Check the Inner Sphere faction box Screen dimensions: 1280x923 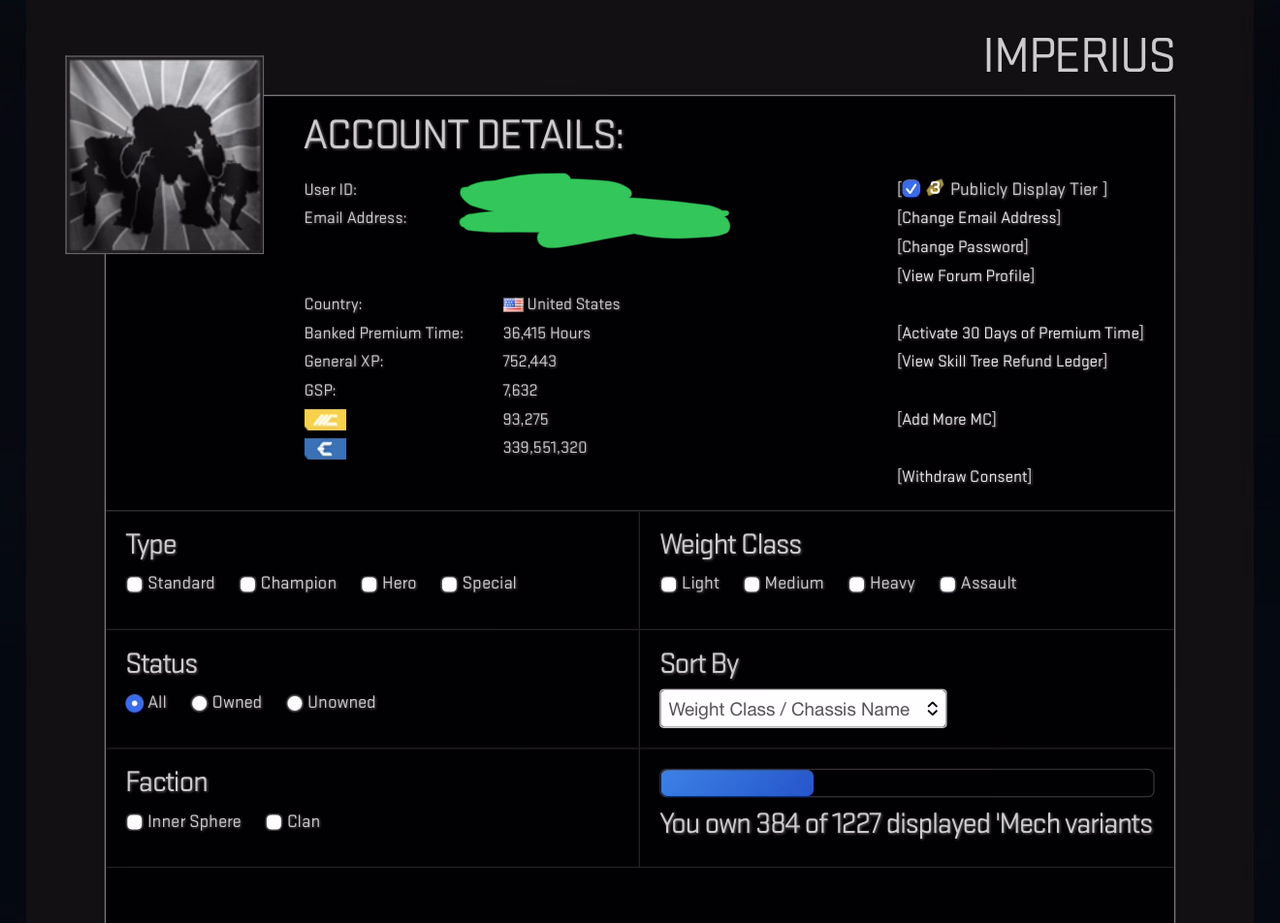[134, 822]
